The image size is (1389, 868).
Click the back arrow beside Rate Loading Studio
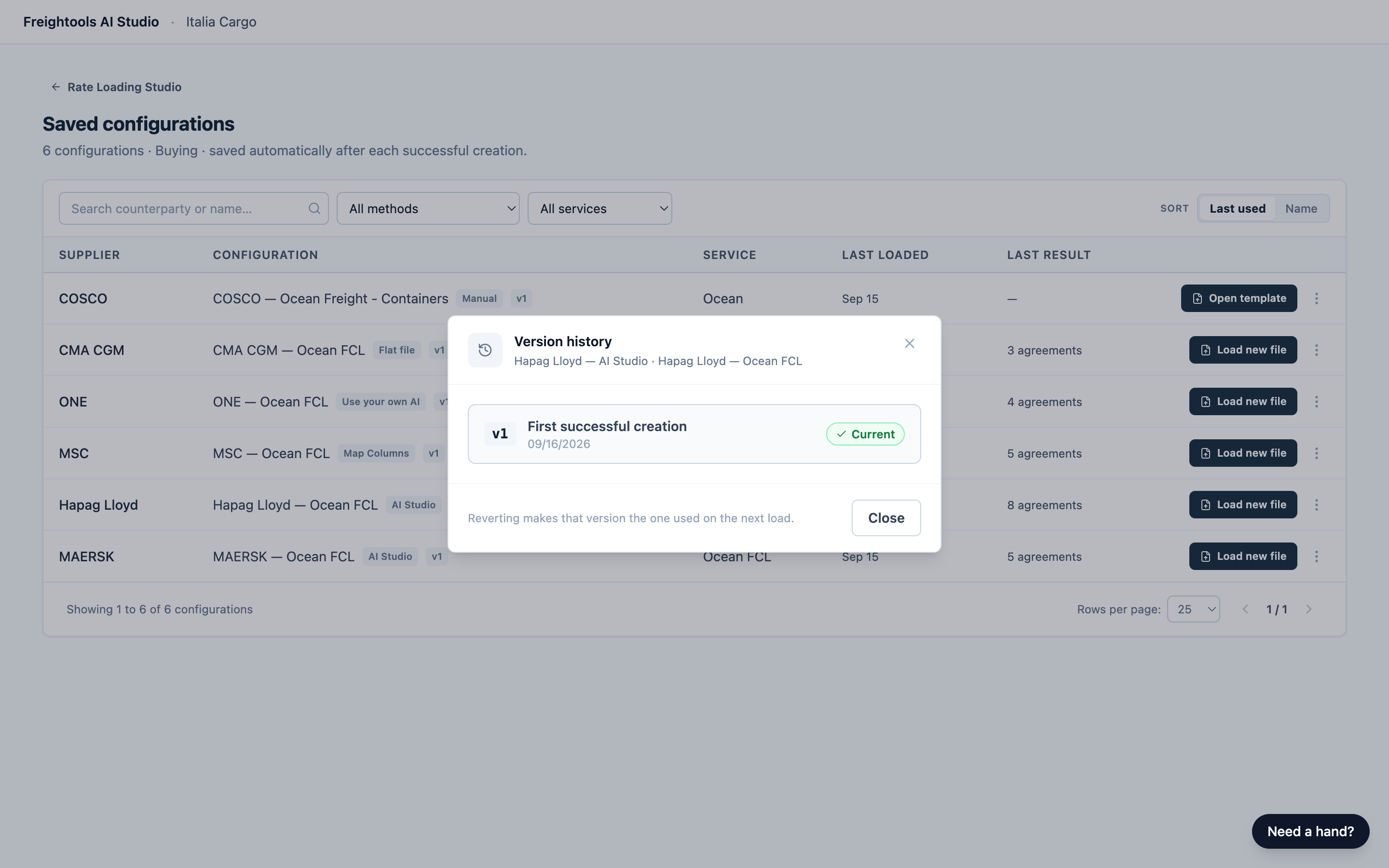pos(55,87)
